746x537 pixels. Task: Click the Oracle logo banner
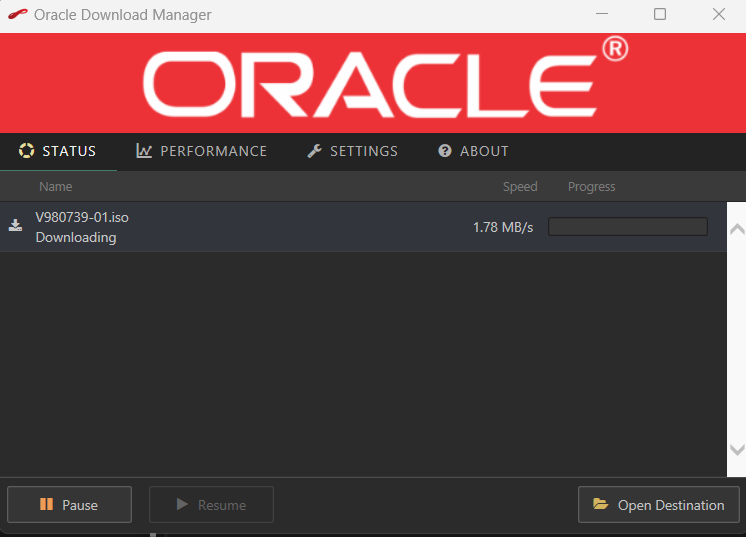373,83
